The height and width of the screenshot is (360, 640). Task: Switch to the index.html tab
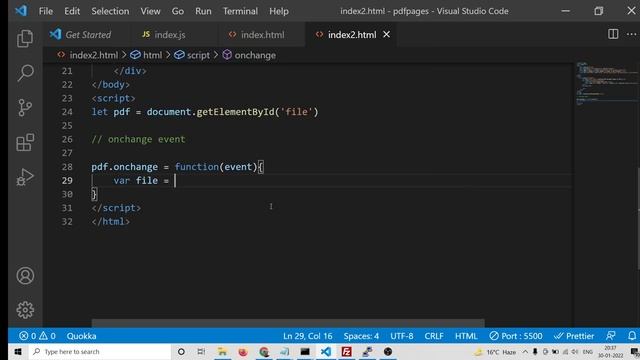[261, 35]
